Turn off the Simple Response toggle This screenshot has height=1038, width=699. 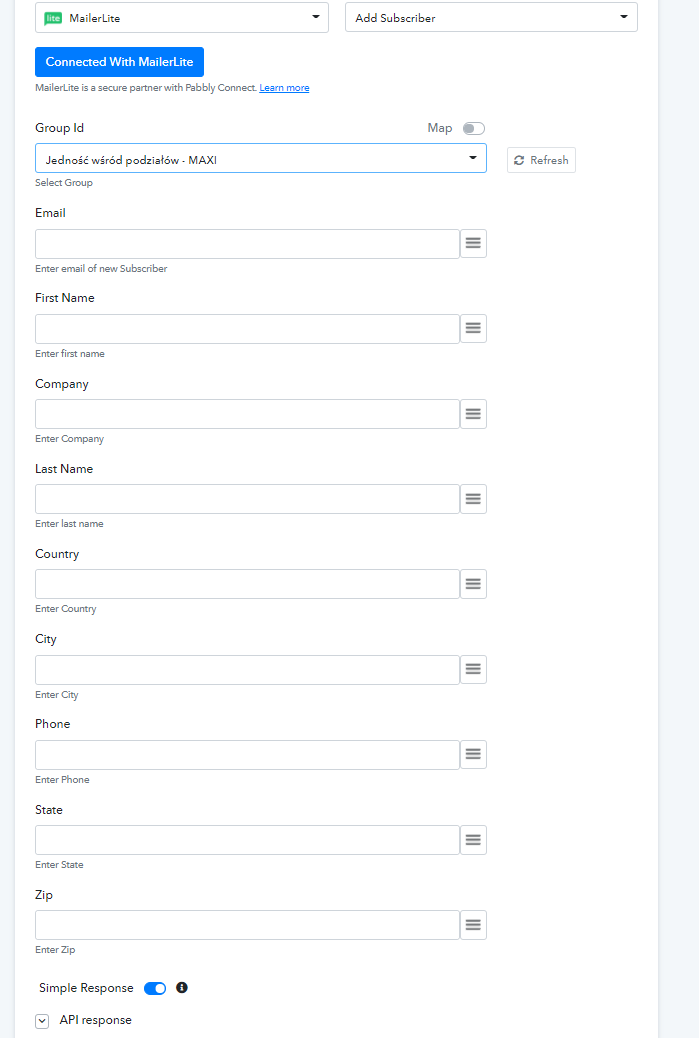pos(155,988)
